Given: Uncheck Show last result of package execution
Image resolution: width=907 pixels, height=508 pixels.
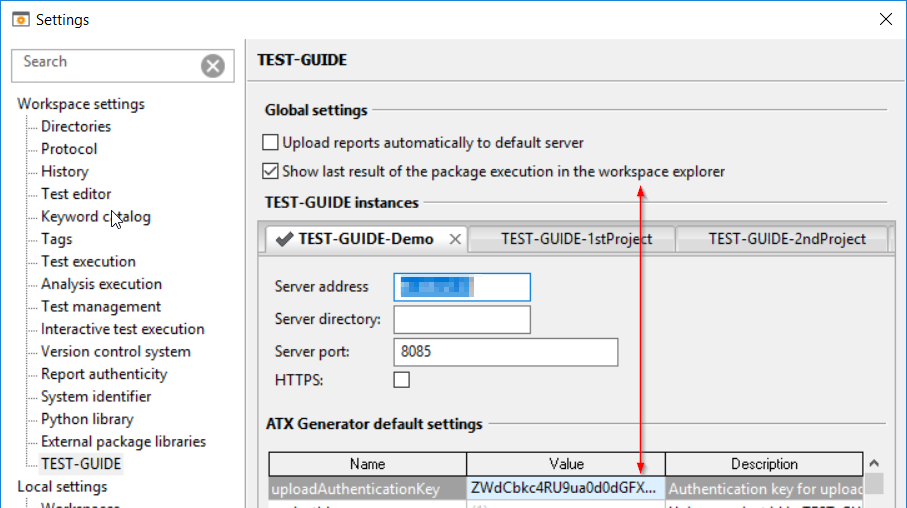Looking at the screenshot, I should [270, 171].
